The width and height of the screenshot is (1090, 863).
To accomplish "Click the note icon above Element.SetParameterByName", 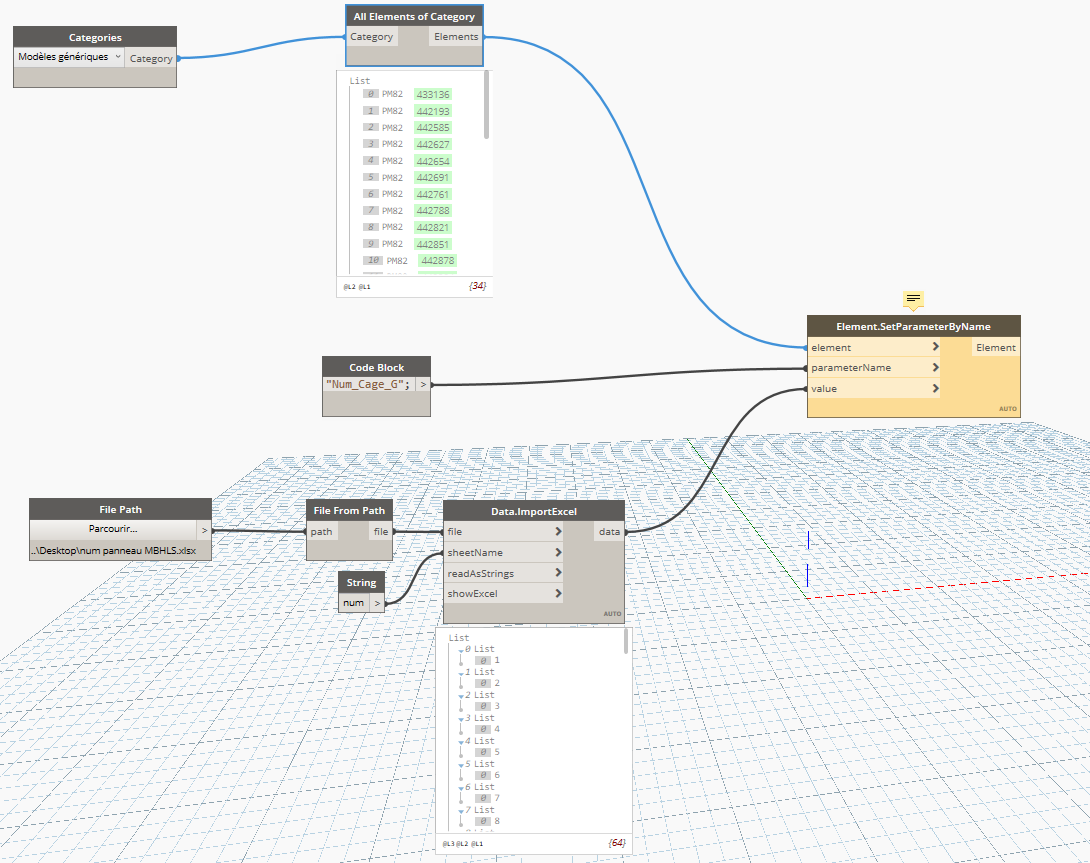I will tap(913, 299).
